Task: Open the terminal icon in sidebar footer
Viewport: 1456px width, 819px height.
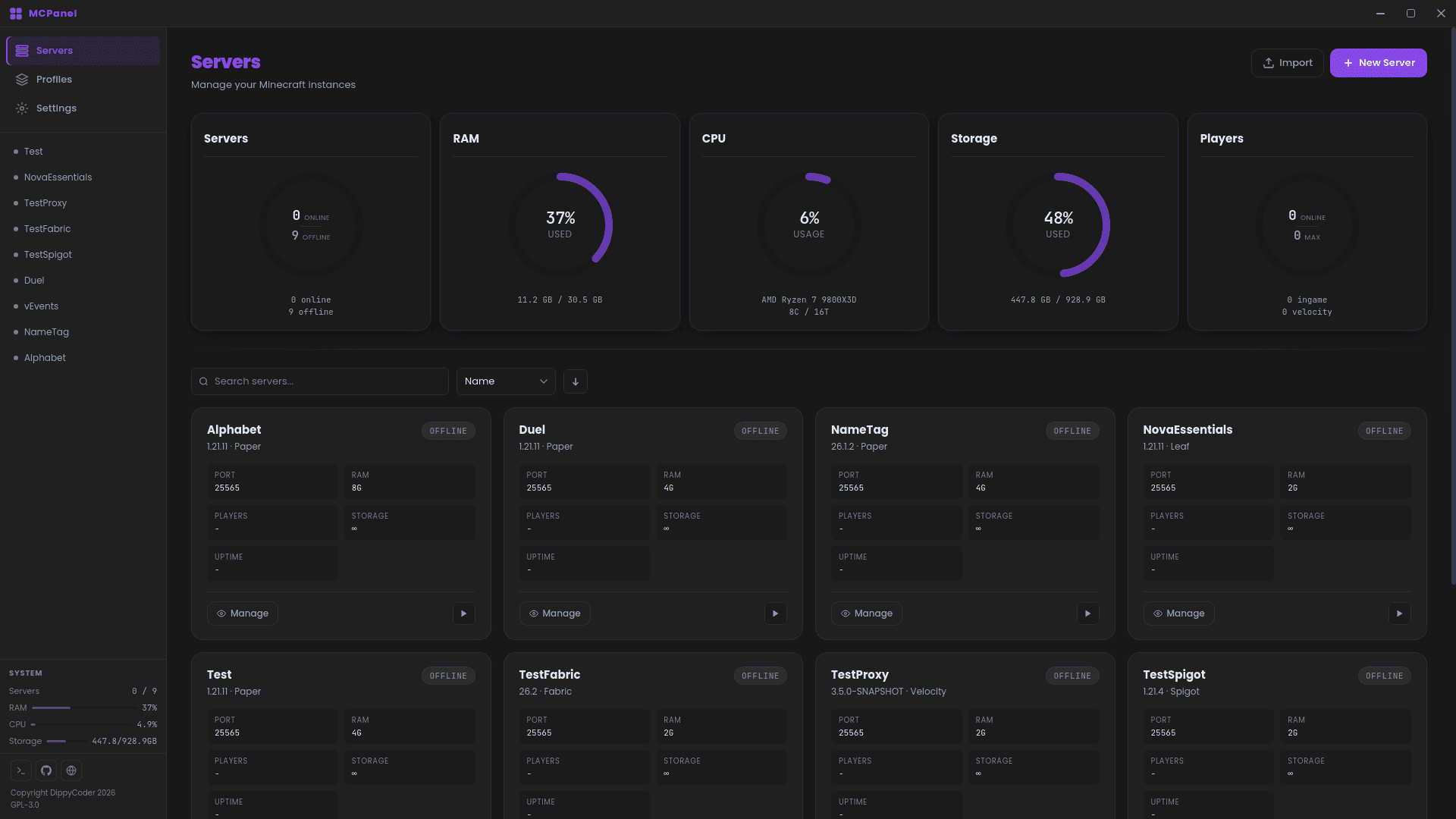Action: pos(21,770)
